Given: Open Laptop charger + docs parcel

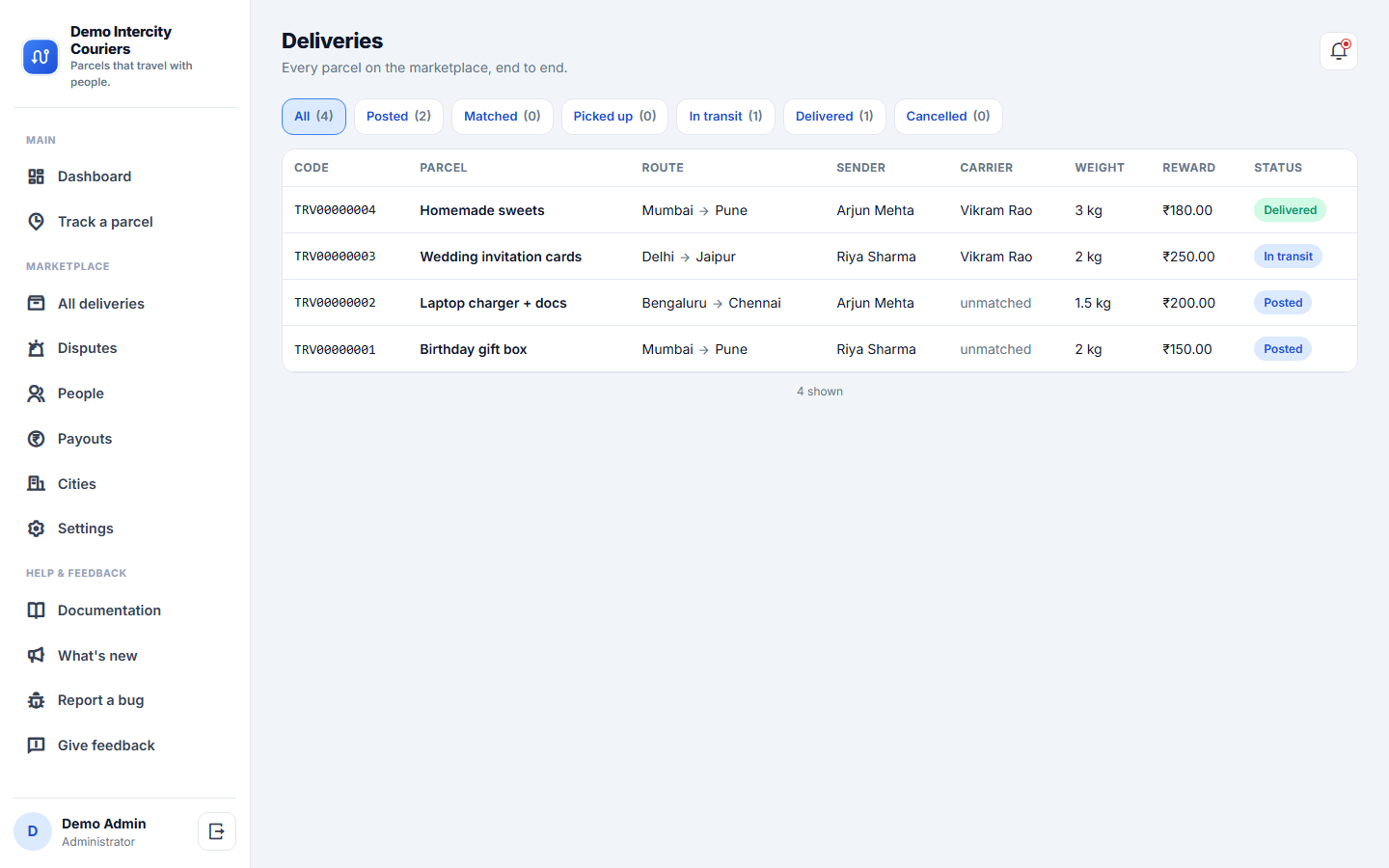Looking at the screenshot, I should (493, 303).
